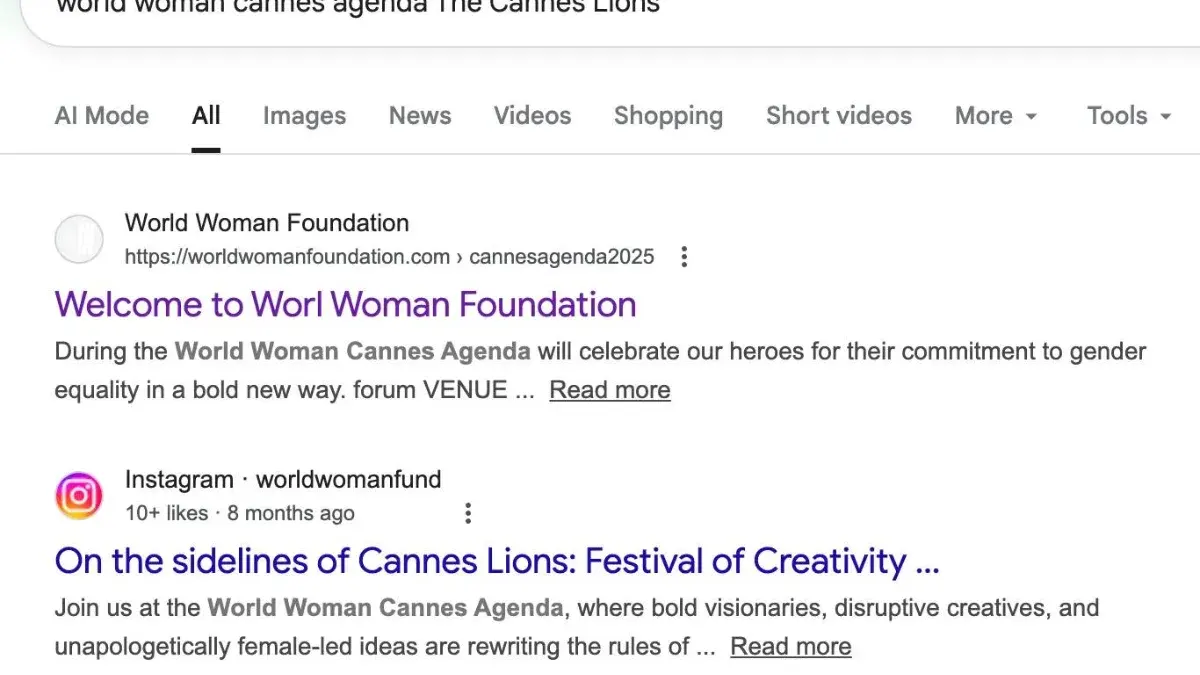
Task: Select the All results tab
Action: [206, 116]
